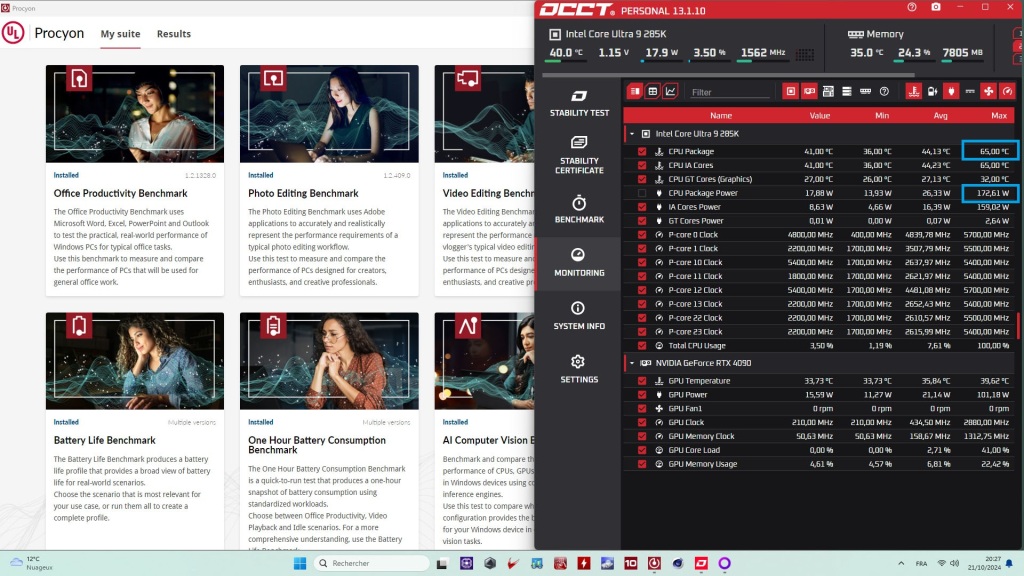Check CPU Package Power sensor checkbox
Screen dimensions: 1024x576
coord(642,193)
